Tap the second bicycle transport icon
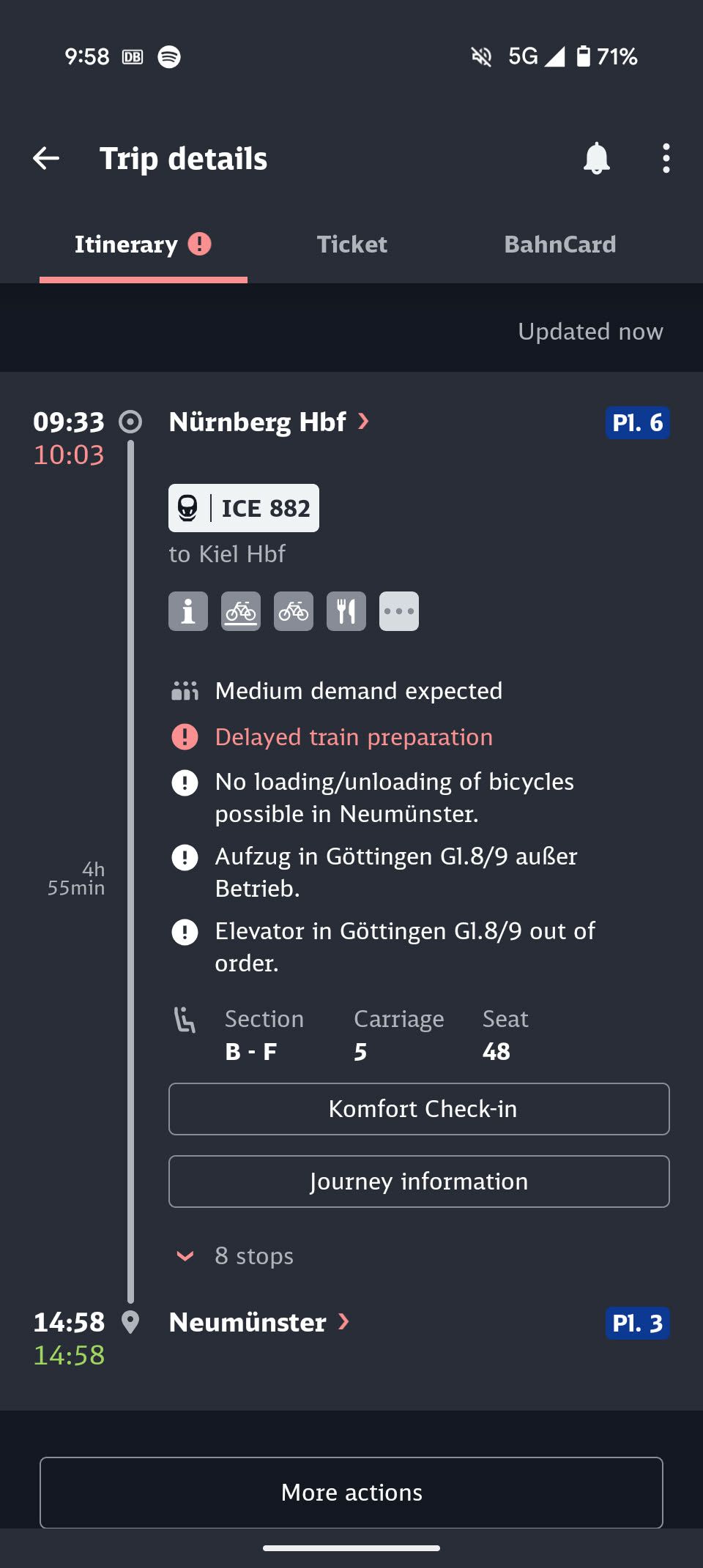703x1568 pixels. [x=294, y=611]
